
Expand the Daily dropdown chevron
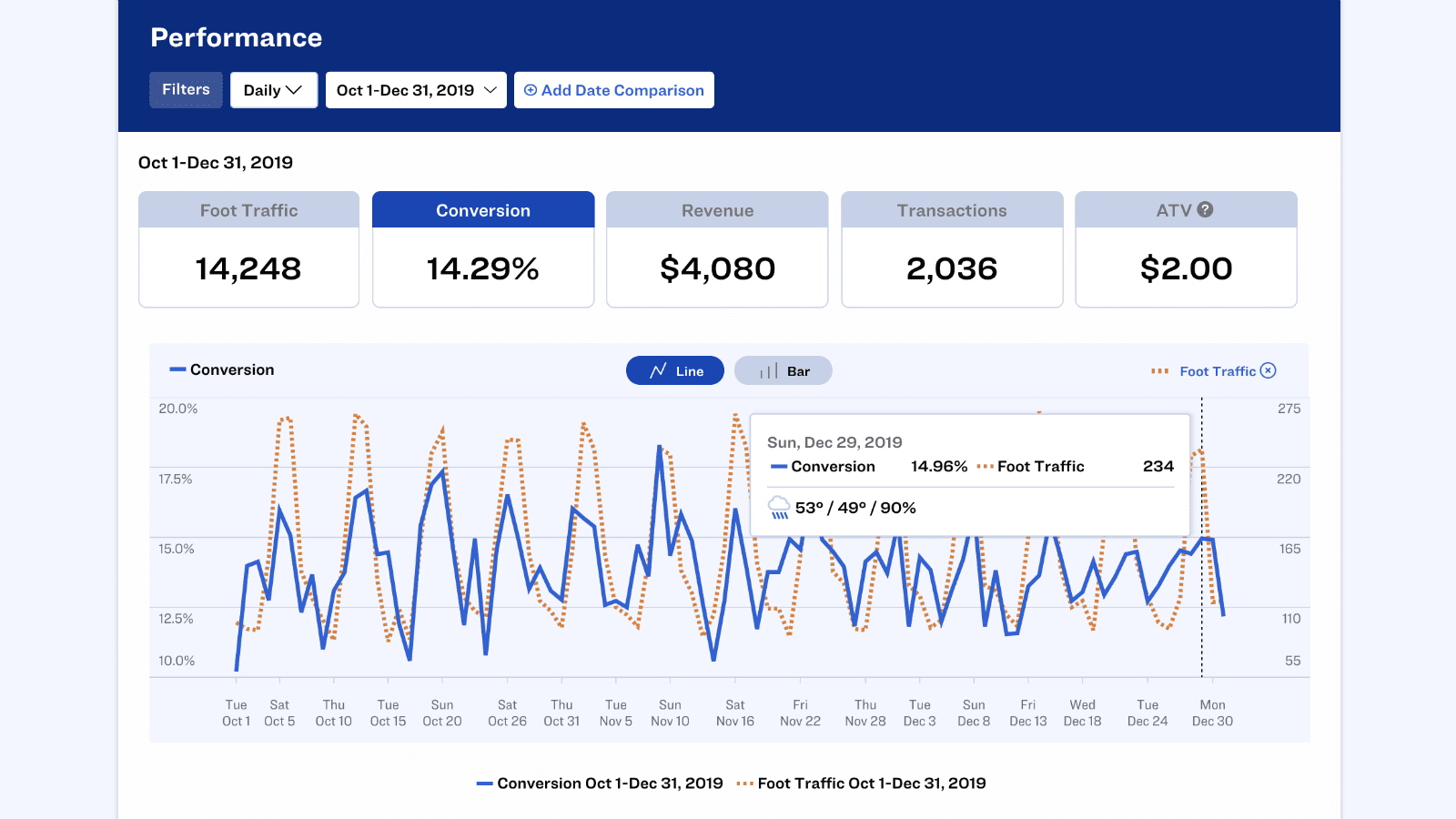click(294, 90)
